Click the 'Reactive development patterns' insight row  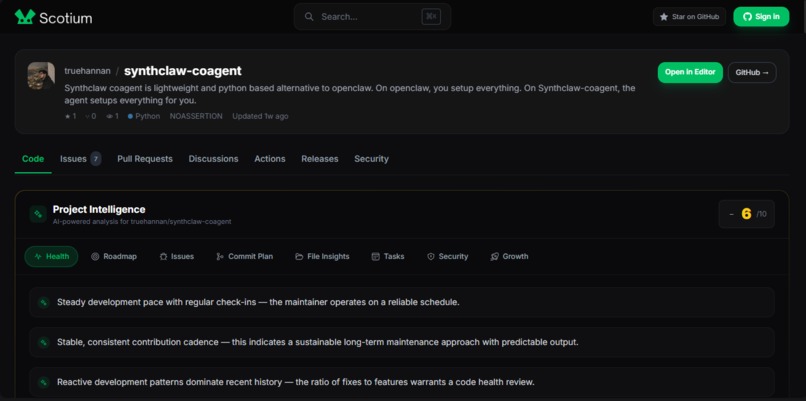402,382
